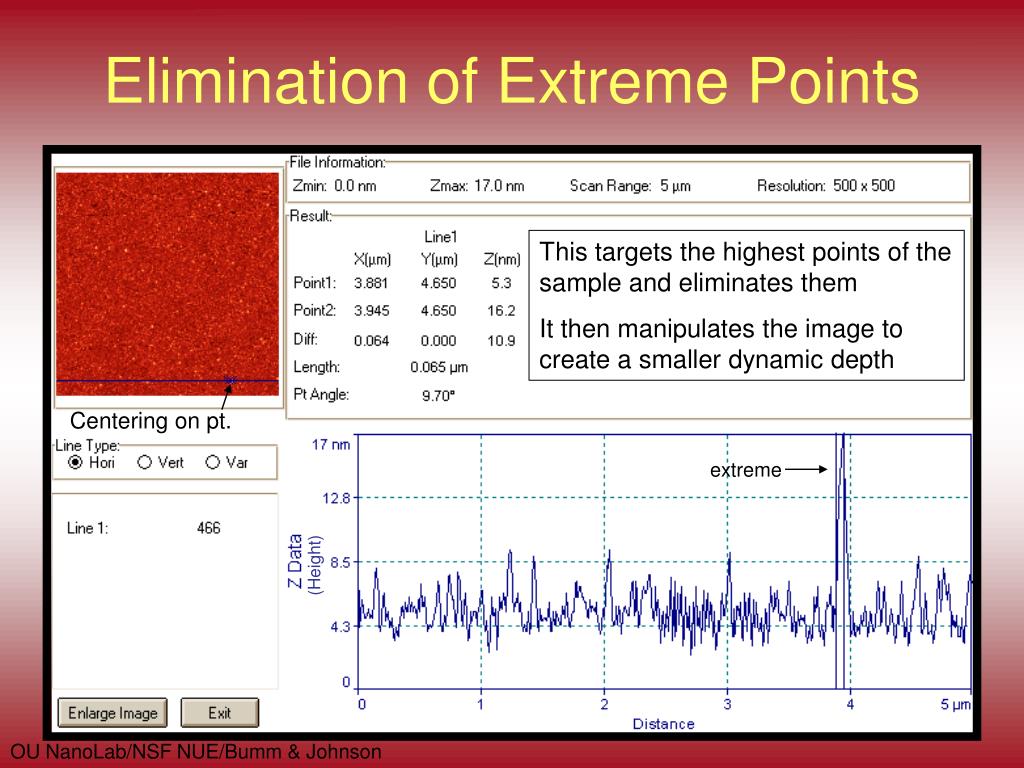
Task: Select the Hori line type radio button
Action: (x=75, y=462)
